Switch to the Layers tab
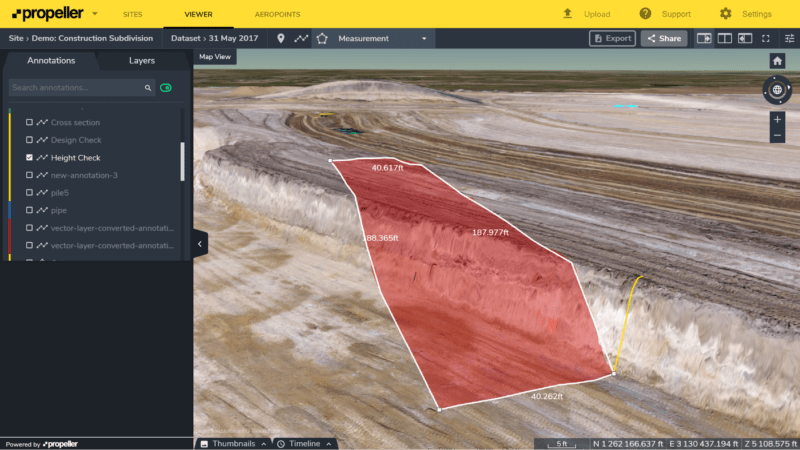This screenshot has height=450, width=800. point(142,60)
